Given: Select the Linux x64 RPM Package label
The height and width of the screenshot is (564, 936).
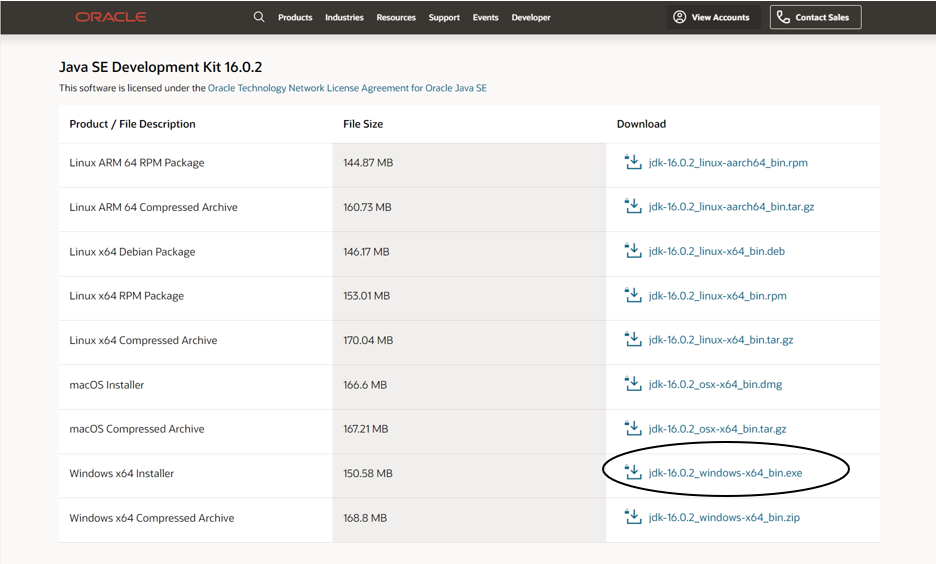Looking at the screenshot, I should pos(127,296).
